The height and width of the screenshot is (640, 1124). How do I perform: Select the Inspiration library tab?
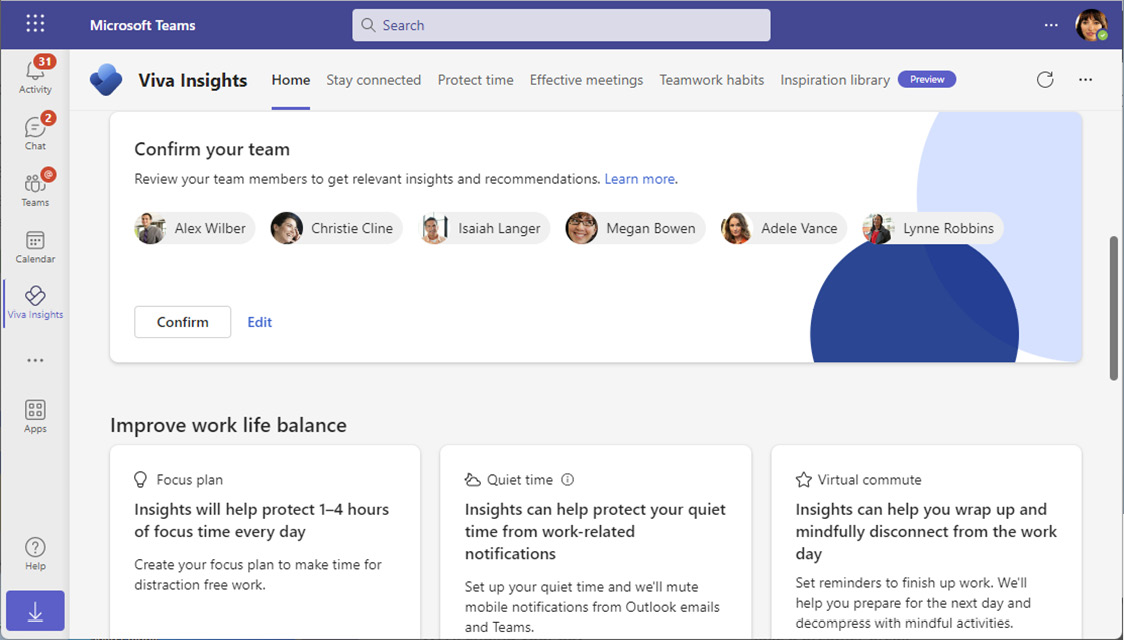tap(835, 80)
